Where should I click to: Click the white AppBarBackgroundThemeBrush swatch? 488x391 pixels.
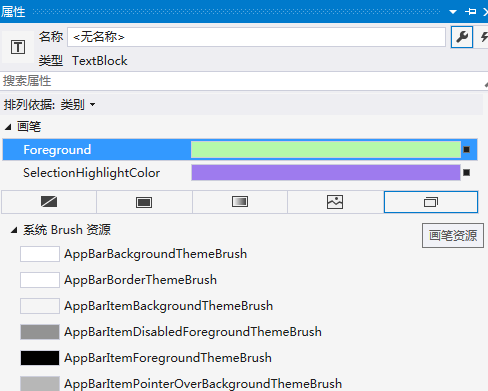point(40,254)
